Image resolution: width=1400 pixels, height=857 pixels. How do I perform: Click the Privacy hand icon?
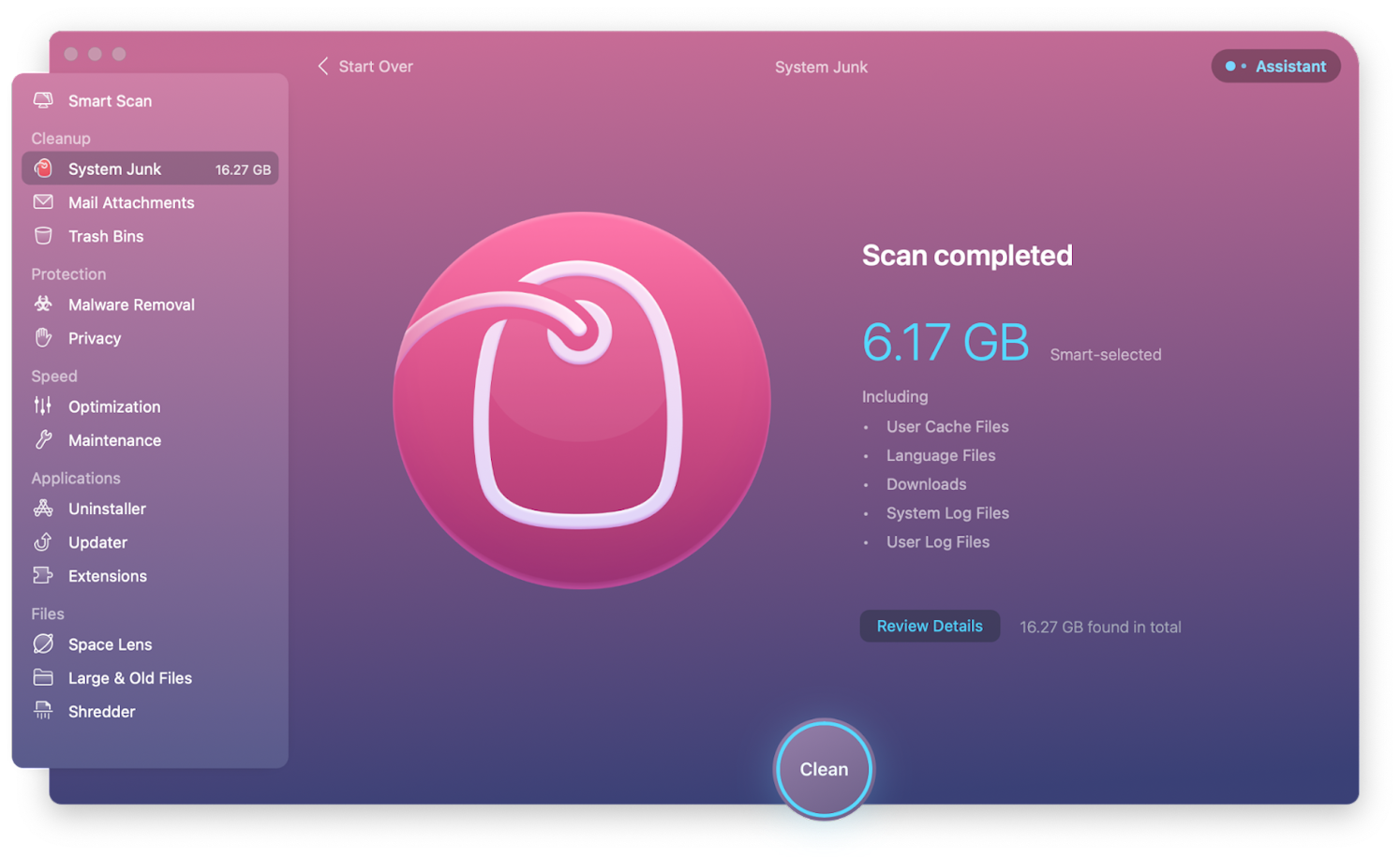tap(43, 338)
